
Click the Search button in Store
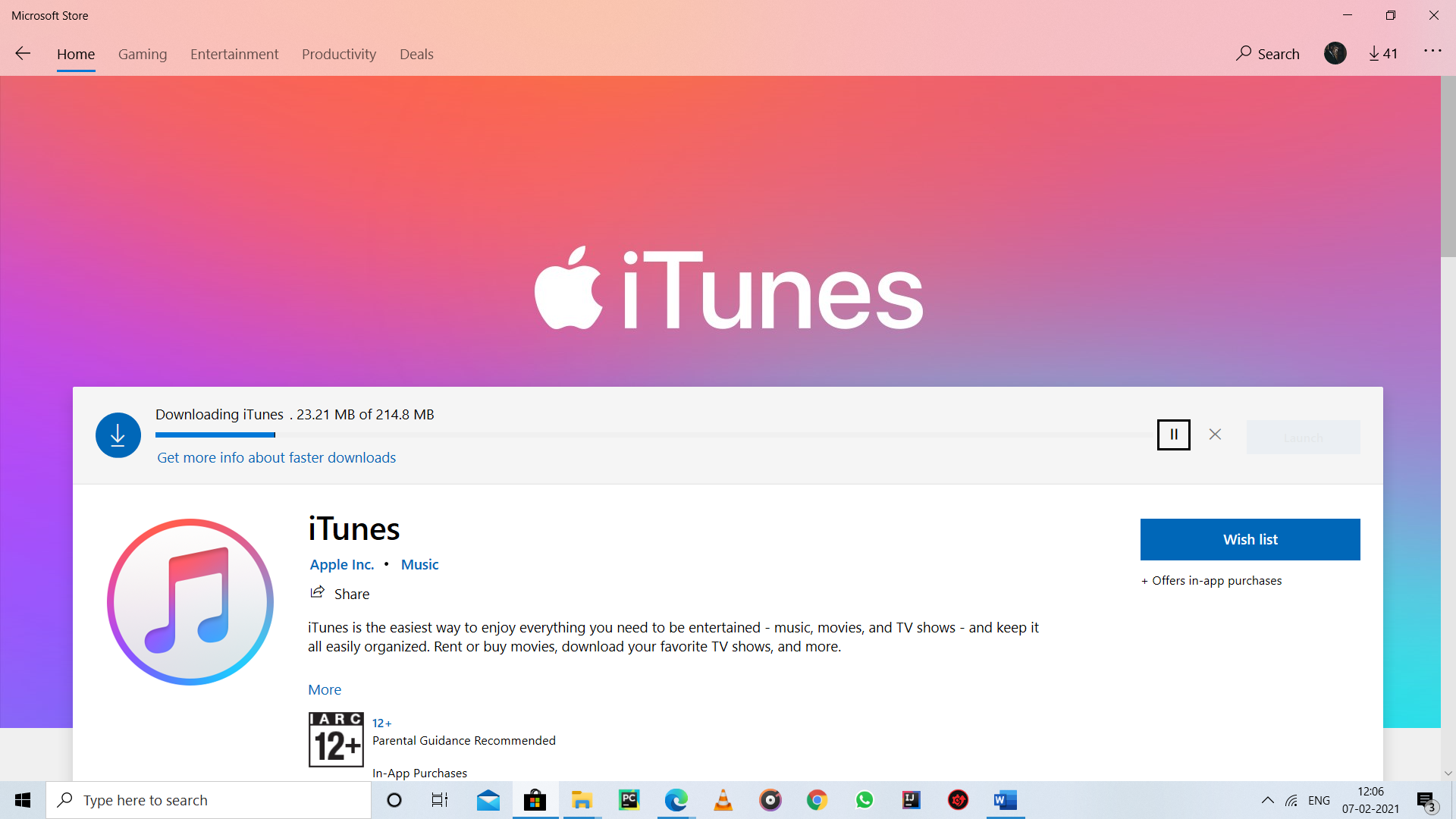pyautogui.click(x=1267, y=53)
